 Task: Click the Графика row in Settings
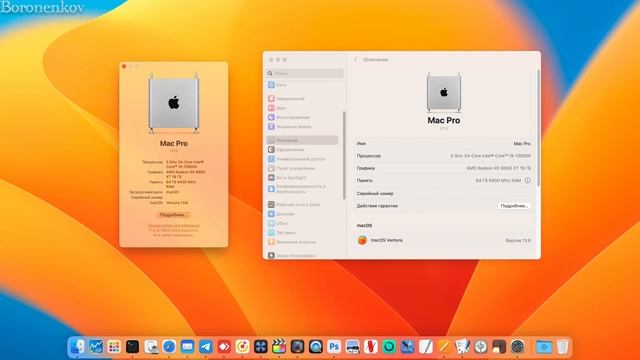click(x=444, y=168)
